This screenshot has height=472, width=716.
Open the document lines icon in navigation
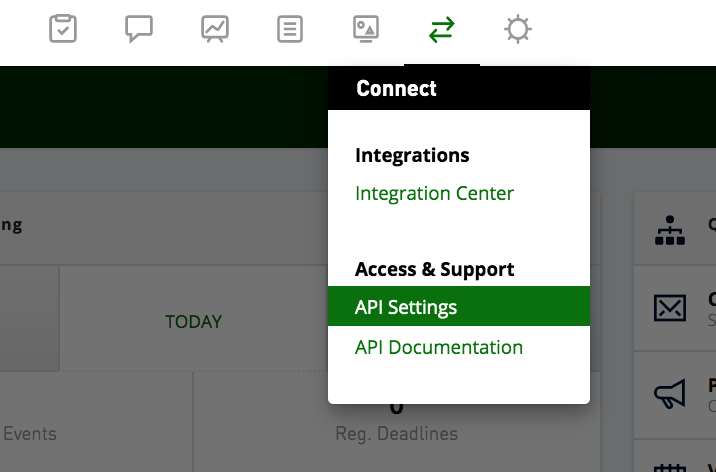pos(290,29)
